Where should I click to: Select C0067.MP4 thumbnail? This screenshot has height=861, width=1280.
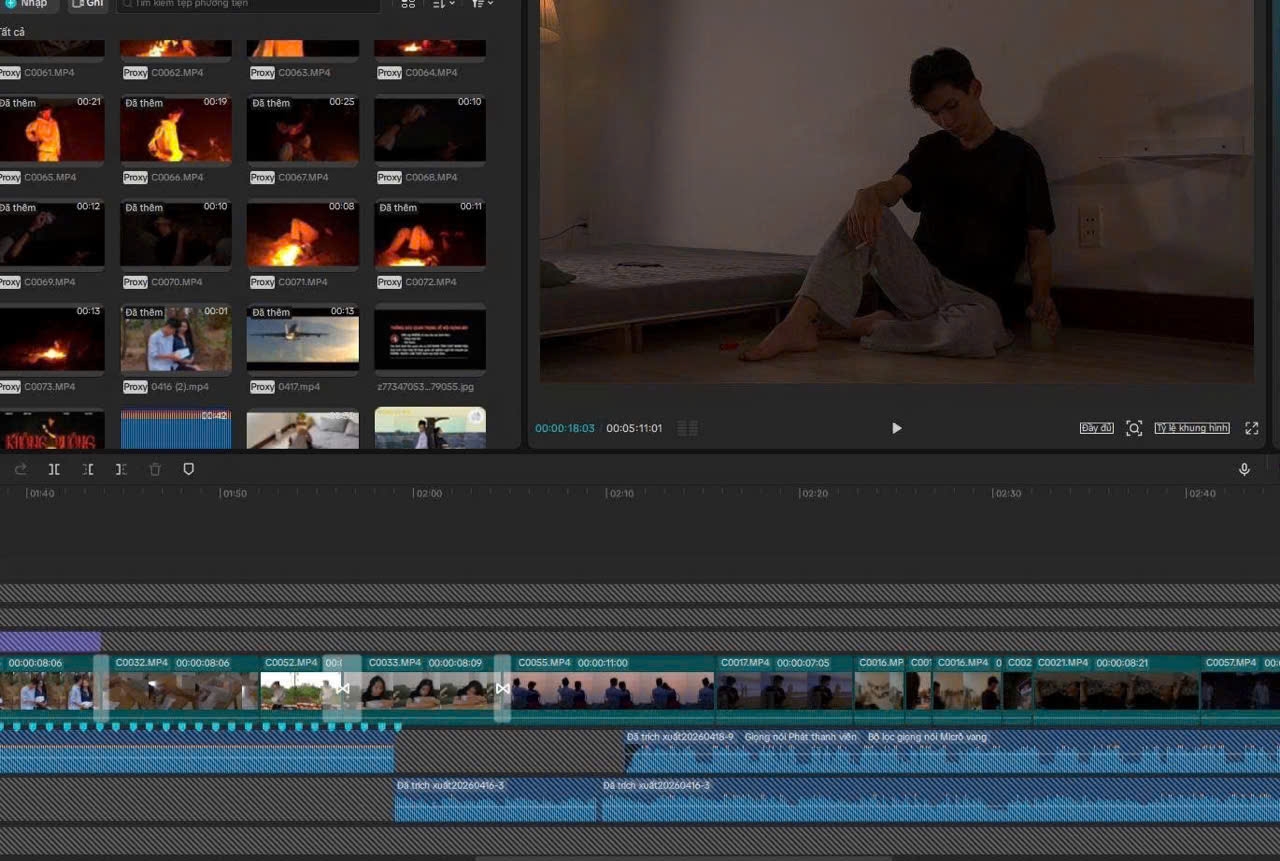[303, 130]
